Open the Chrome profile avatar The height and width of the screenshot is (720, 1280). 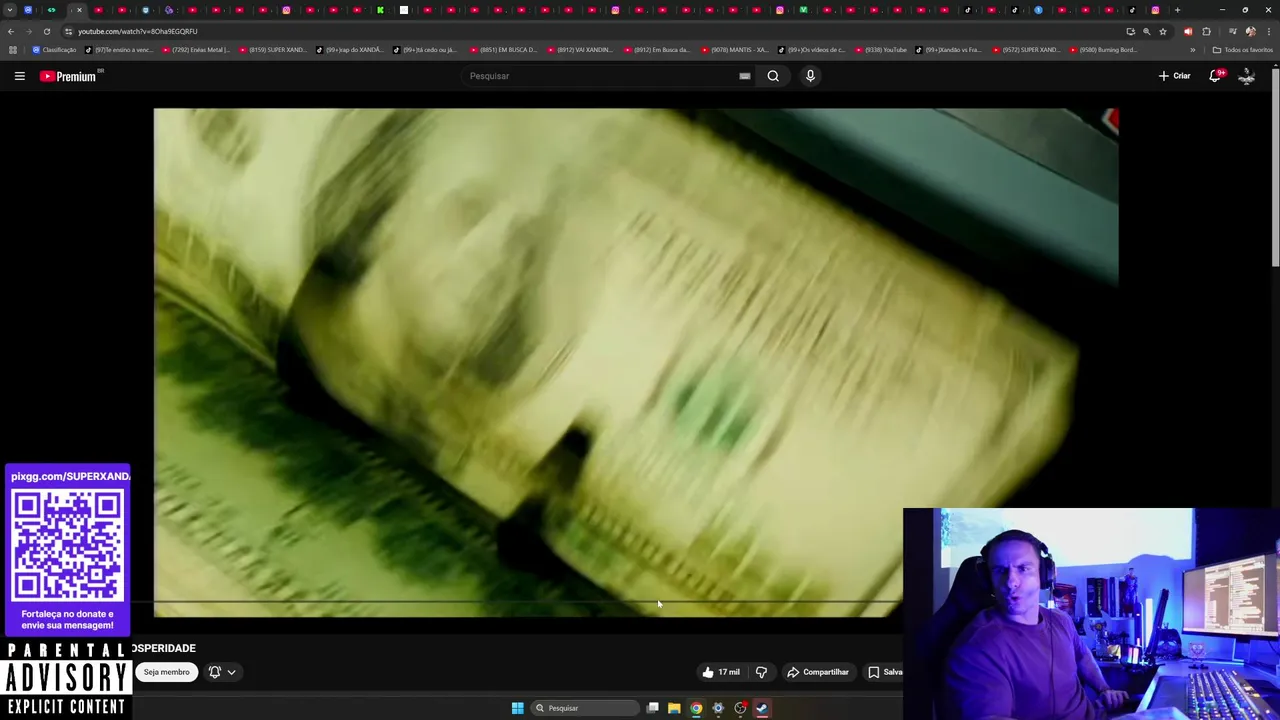tap(1250, 31)
